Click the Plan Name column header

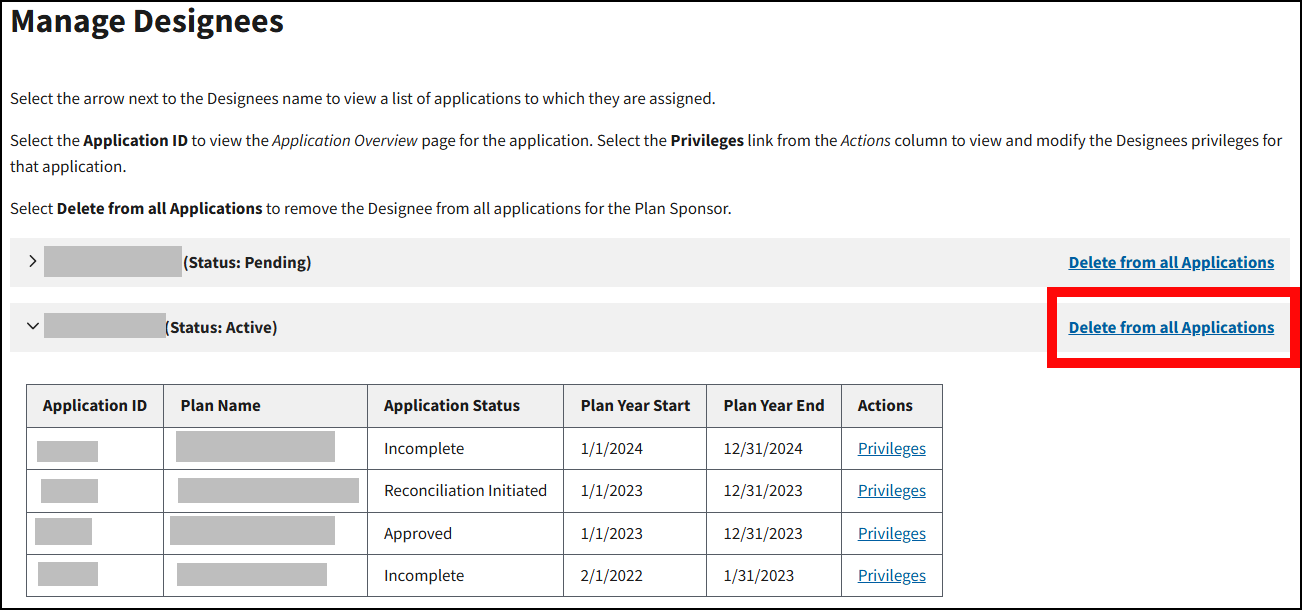(x=220, y=406)
